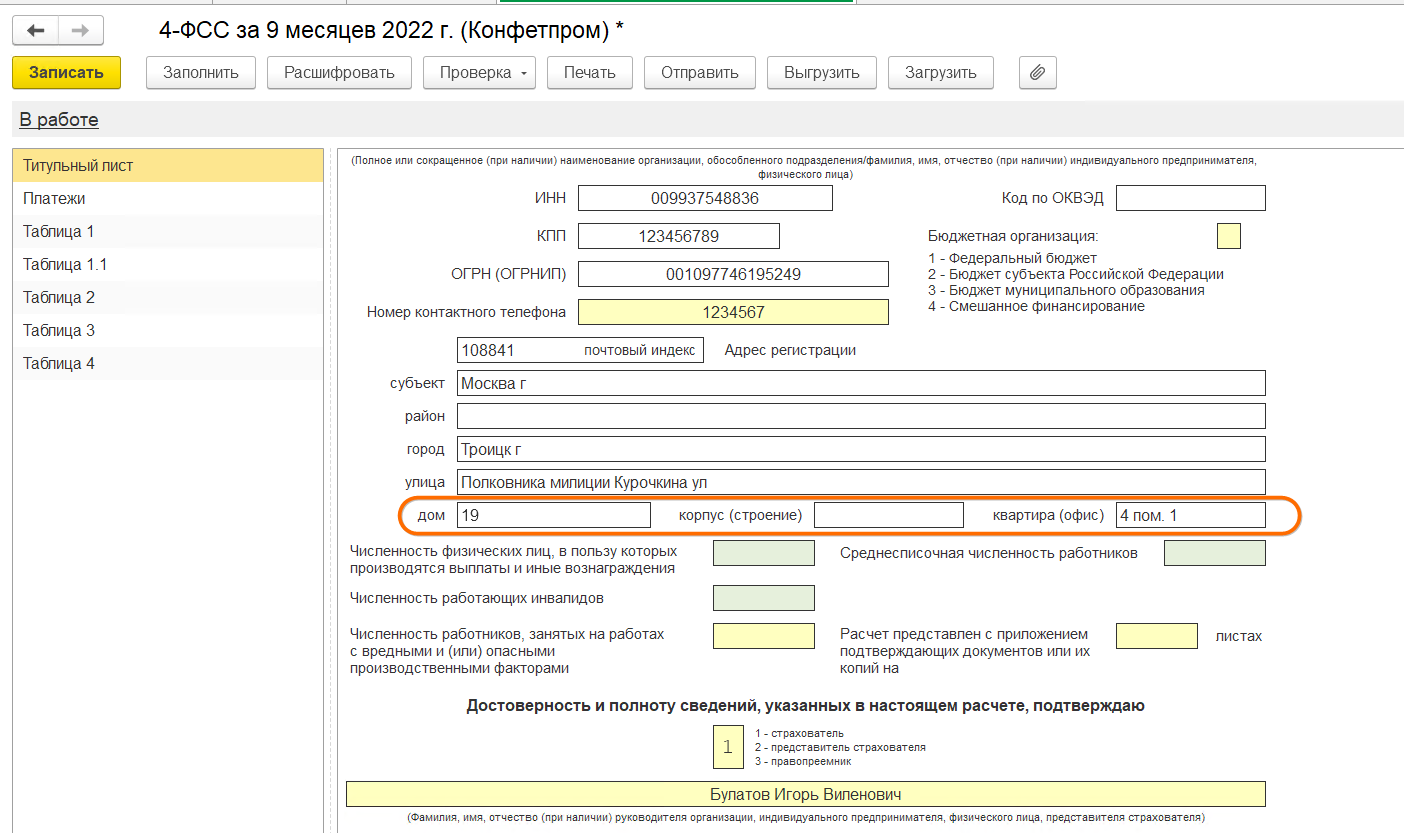Viewport: 1404px width, 833px height.
Task: Click the ИНН field with 009937548836
Action: coord(705,198)
